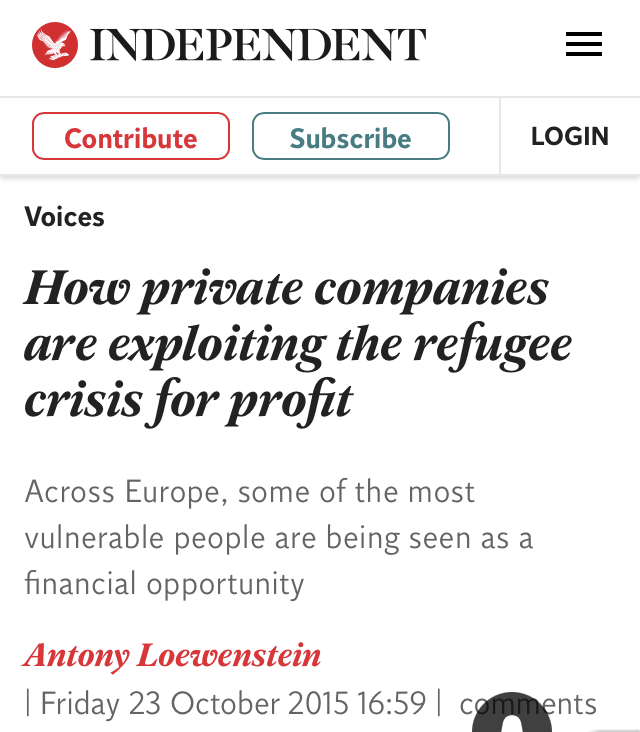The image size is (640, 732).
Task: Open the hamburger menu
Action: pyautogui.click(x=584, y=44)
